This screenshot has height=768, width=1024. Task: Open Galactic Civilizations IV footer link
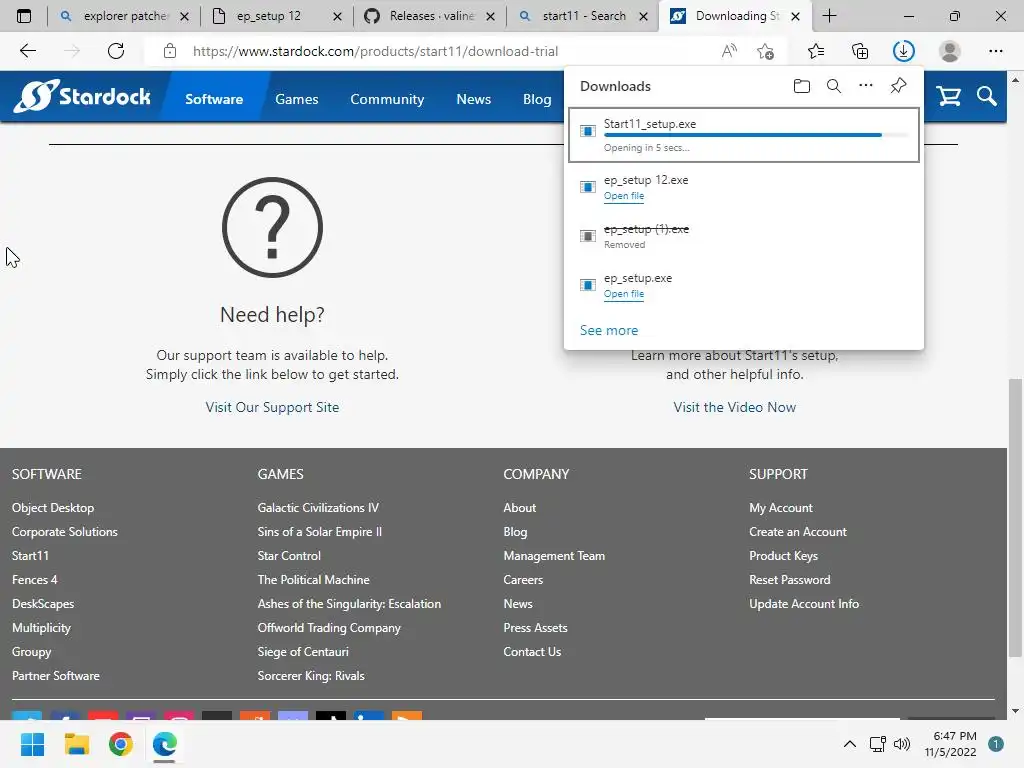pos(318,507)
